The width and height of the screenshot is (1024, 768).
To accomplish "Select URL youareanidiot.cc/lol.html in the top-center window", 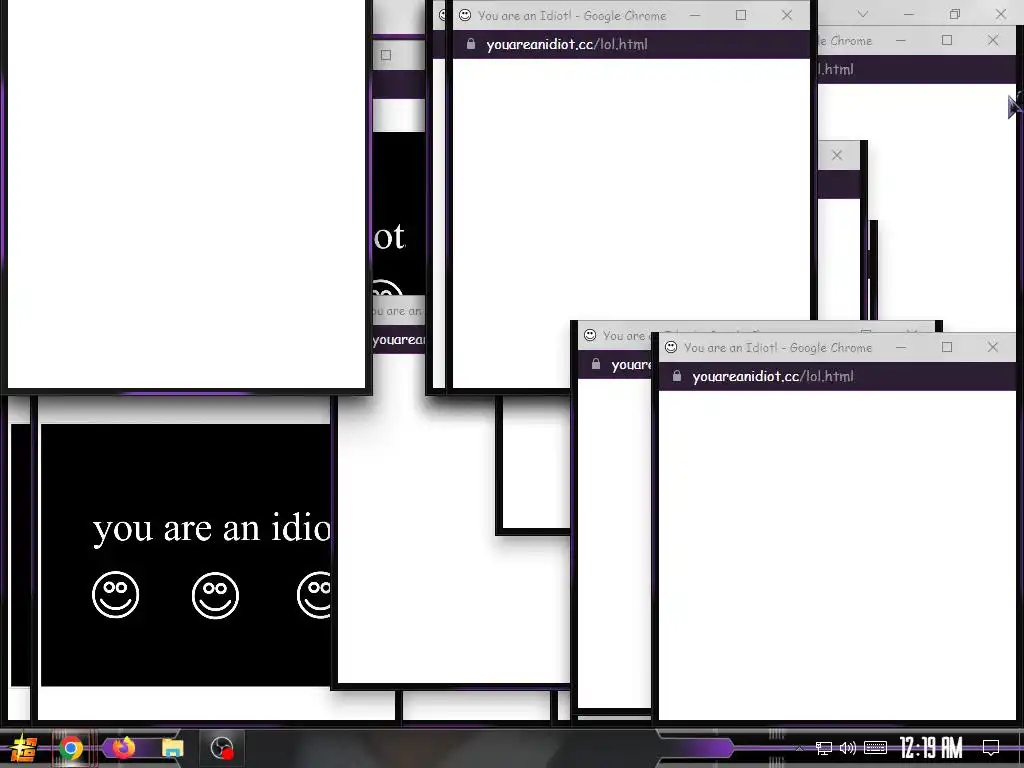I will tap(567, 44).
